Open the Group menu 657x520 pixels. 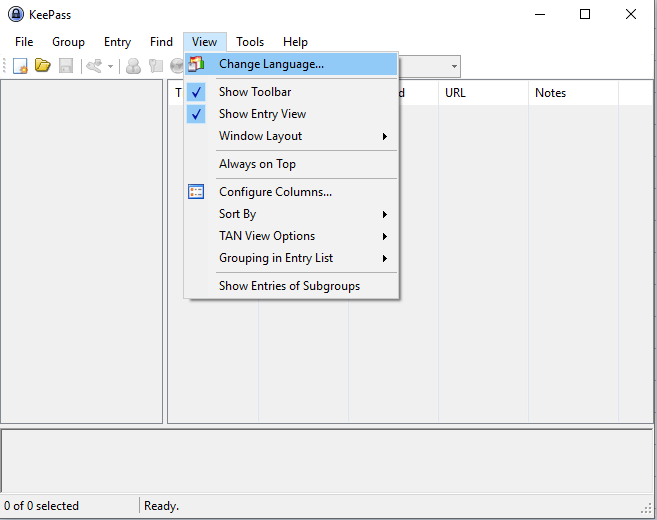pos(68,42)
